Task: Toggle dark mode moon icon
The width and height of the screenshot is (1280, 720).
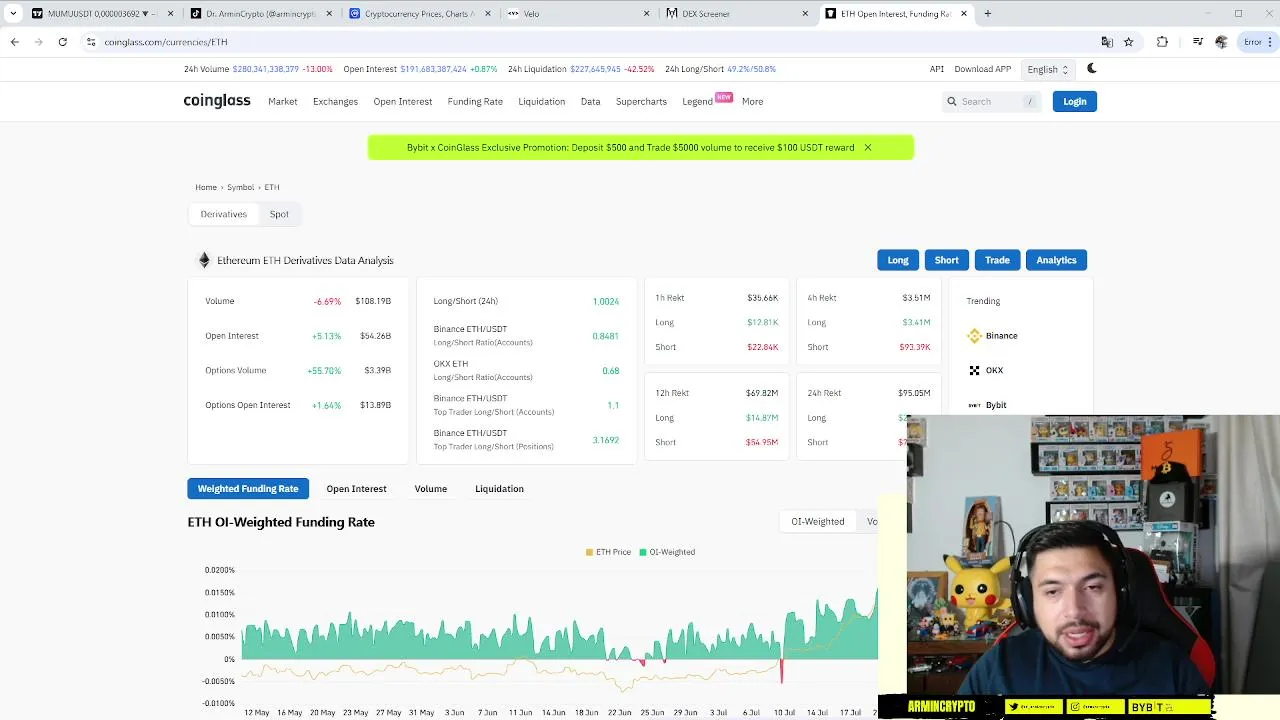Action: click(x=1092, y=69)
